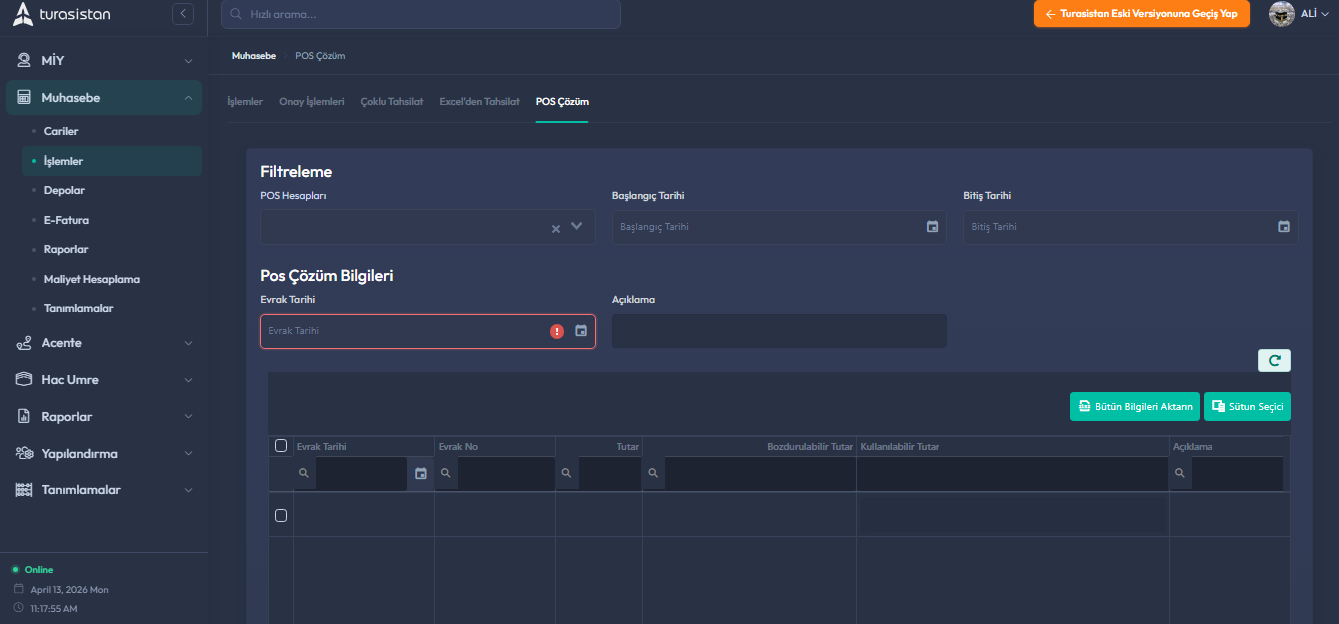This screenshot has width=1339, height=624.
Task: Collapse the sidebar with the arrow icon
Action: [x=183, y=14]
